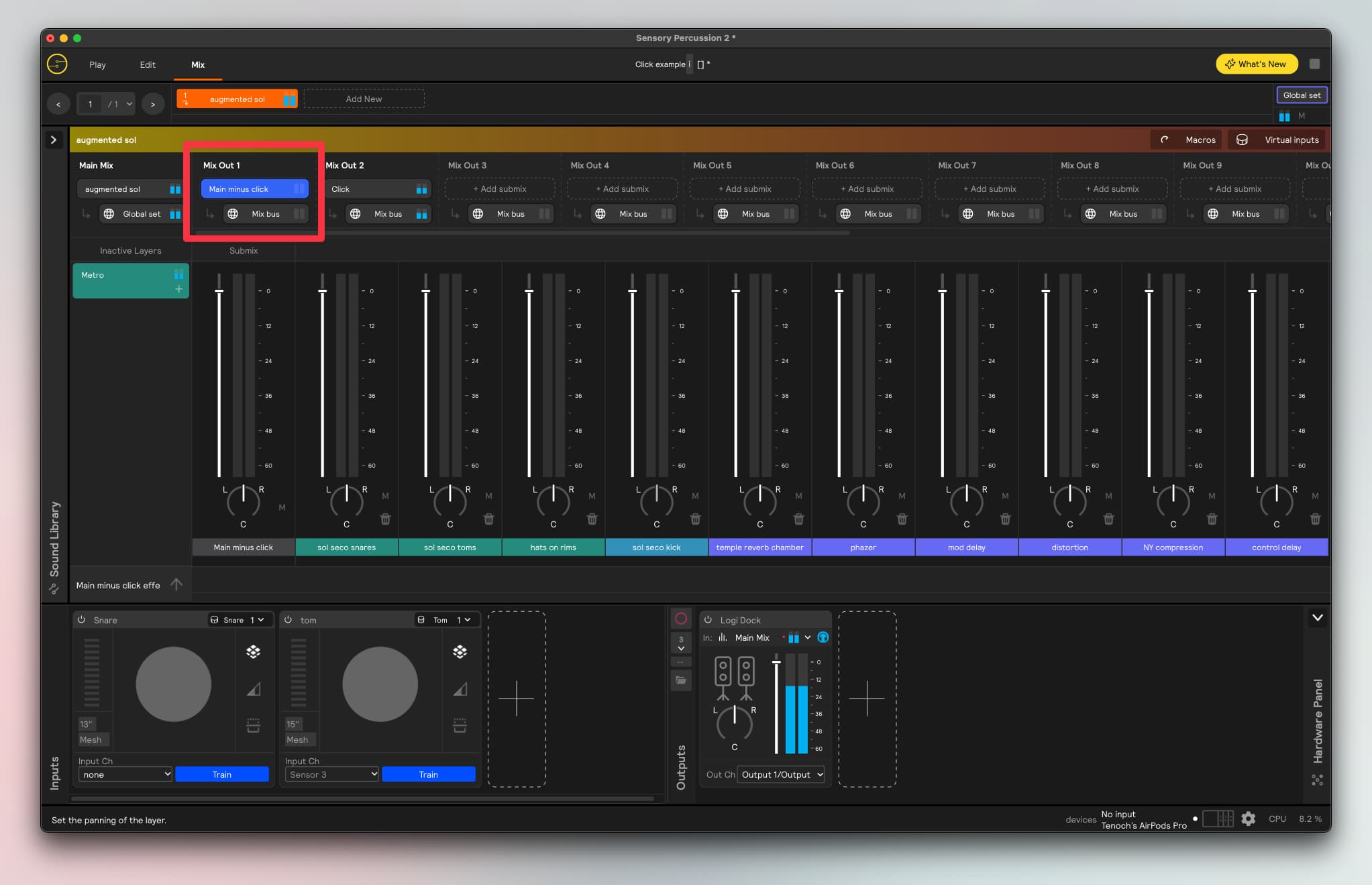Viewport: 1372px width, 885px height.
Task: Click the Click example project name
Action: [x=660, y=64]
